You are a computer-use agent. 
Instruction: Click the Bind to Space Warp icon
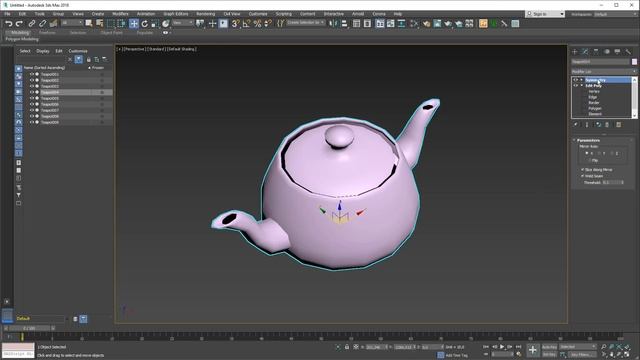coord(53,24)
